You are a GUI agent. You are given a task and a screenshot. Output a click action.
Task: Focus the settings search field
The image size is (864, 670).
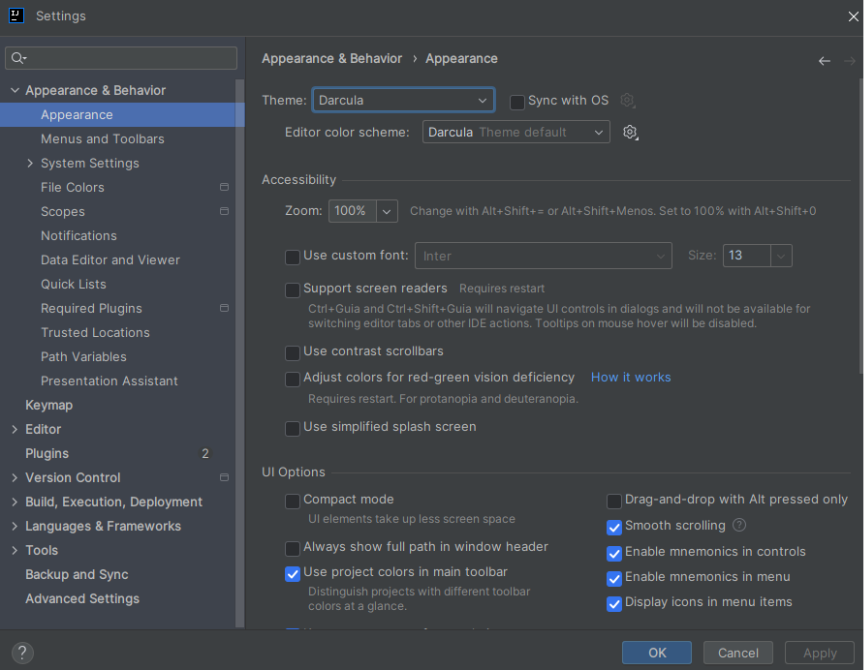[121, 58]
